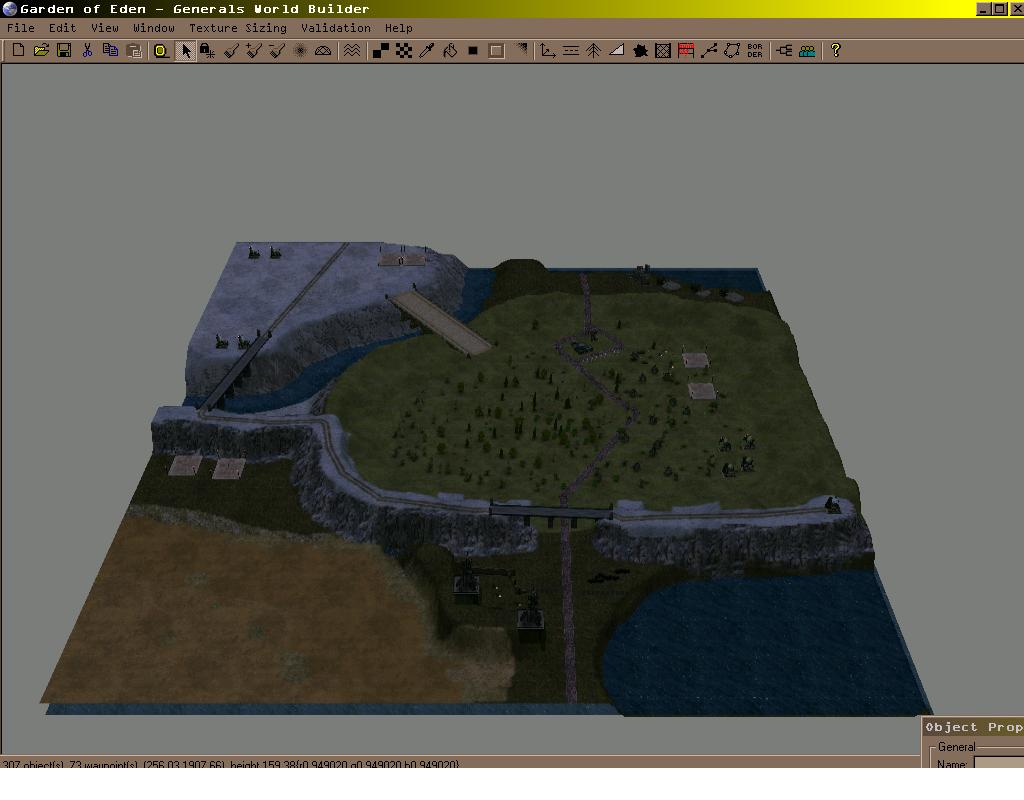1024x800 pixels.
Task: Select the red build list tool
Action: point(686,50)
